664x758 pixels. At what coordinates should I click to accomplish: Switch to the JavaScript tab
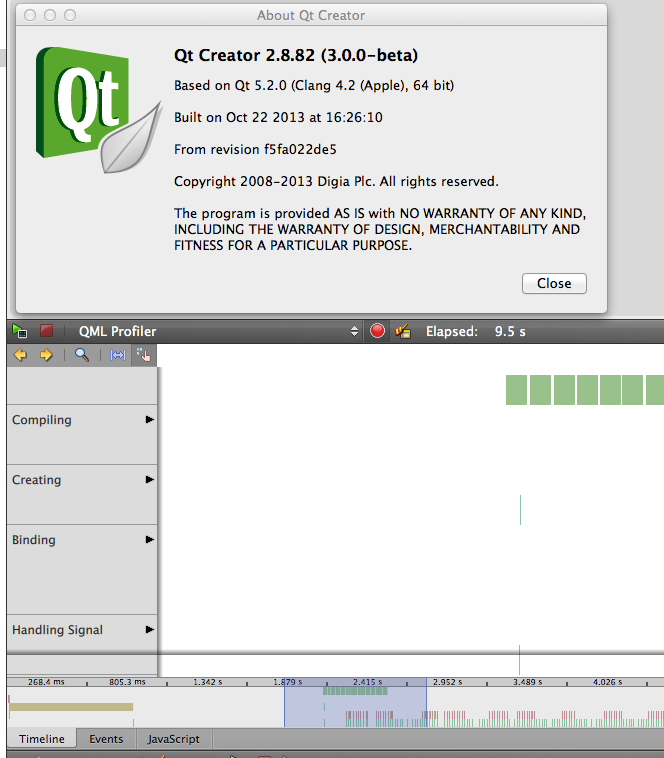173,739
